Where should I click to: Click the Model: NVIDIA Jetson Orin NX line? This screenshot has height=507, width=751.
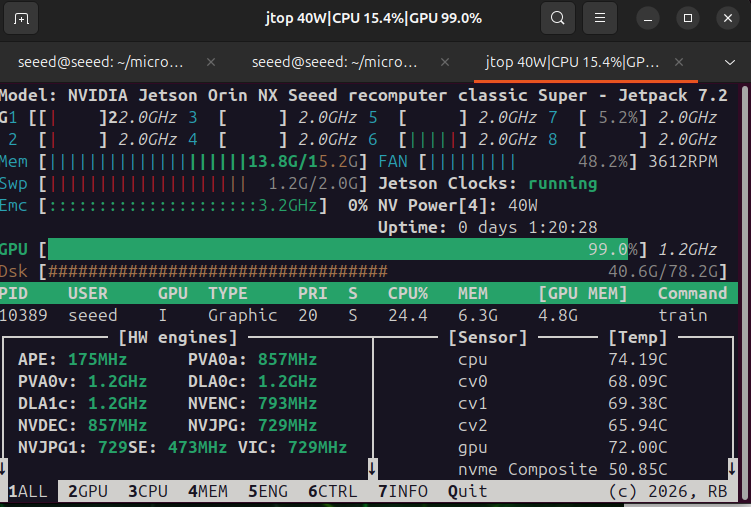point(364,96)
